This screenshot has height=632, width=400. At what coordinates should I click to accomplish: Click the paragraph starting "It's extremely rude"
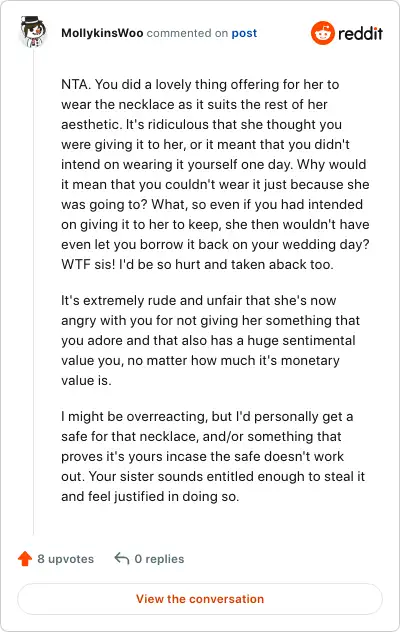pyautogui.click(x=210, y=340)
